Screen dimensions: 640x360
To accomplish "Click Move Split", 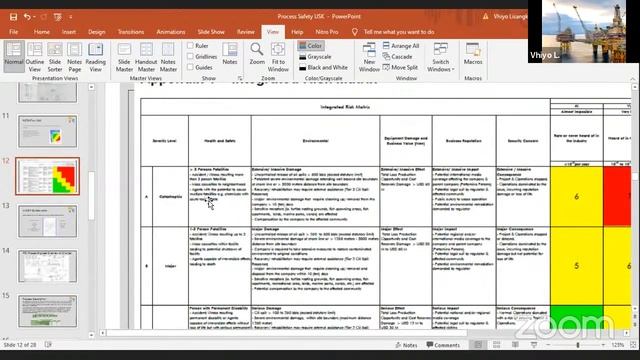I will [400, 67].
